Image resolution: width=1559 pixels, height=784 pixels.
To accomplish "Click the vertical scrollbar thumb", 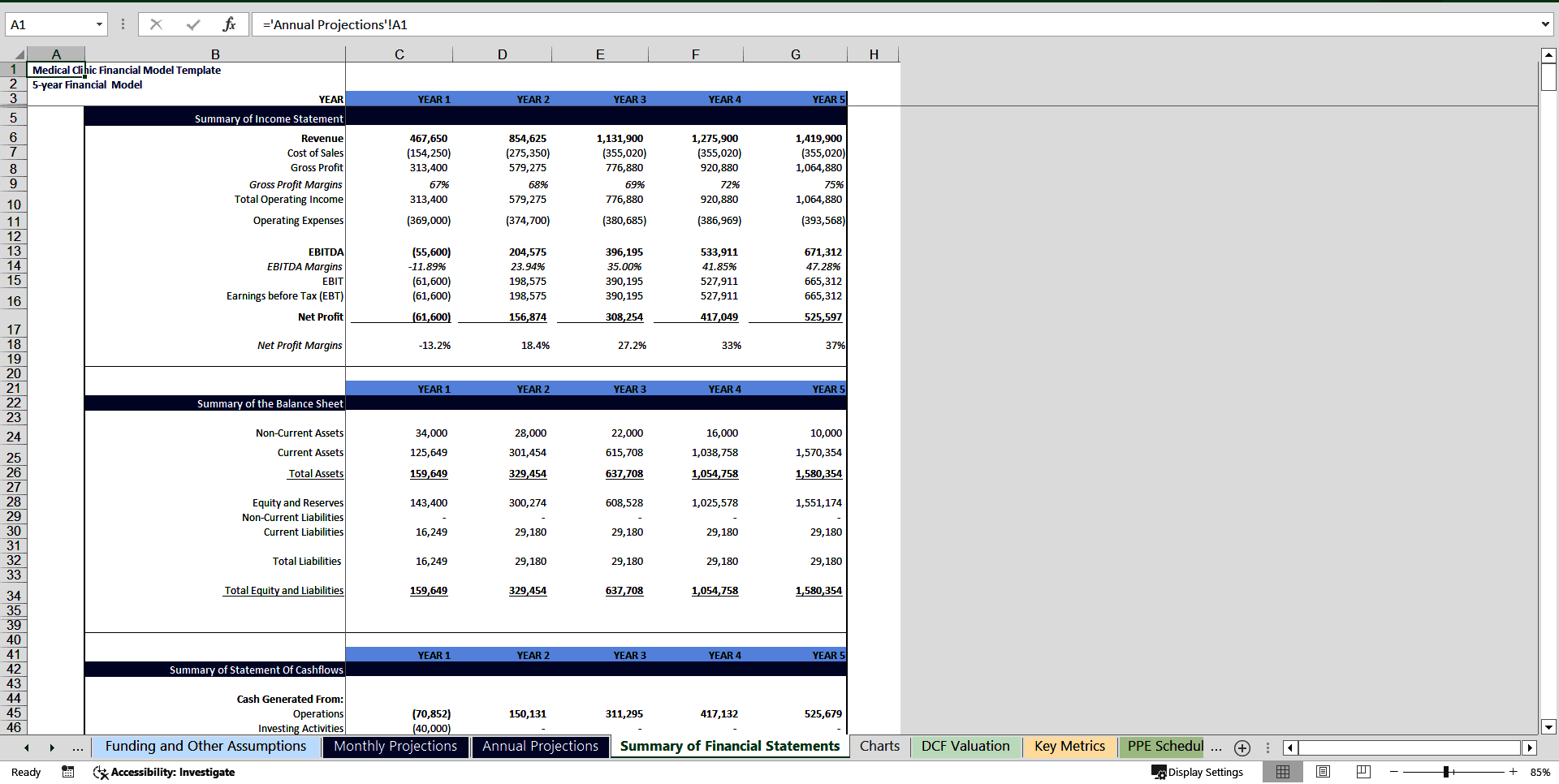I will [x=1548, y=77].
